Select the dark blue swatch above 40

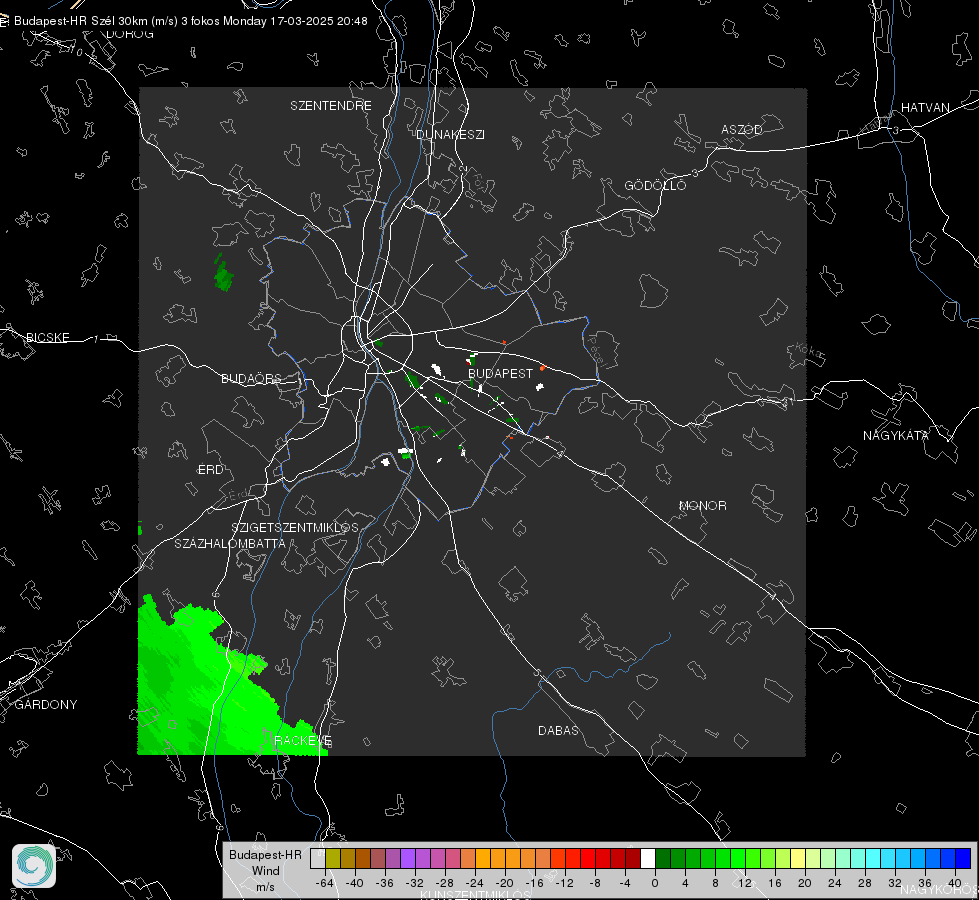click(x=963, y=859)
